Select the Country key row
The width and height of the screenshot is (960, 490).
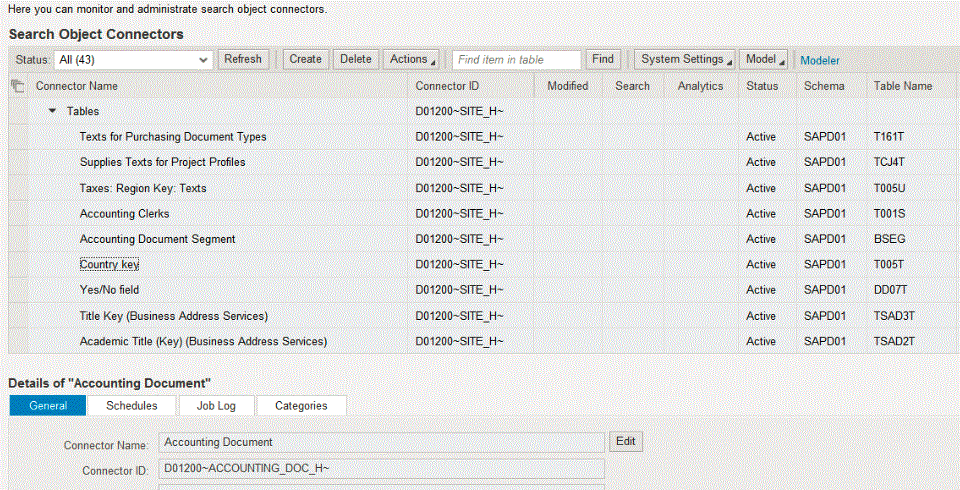click(x=484, y=265)
